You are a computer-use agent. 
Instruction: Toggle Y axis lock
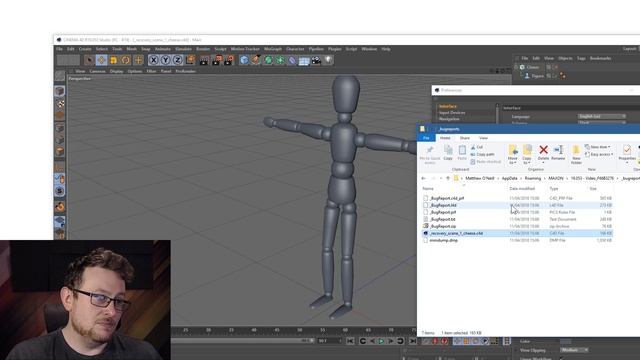(165, 60)
